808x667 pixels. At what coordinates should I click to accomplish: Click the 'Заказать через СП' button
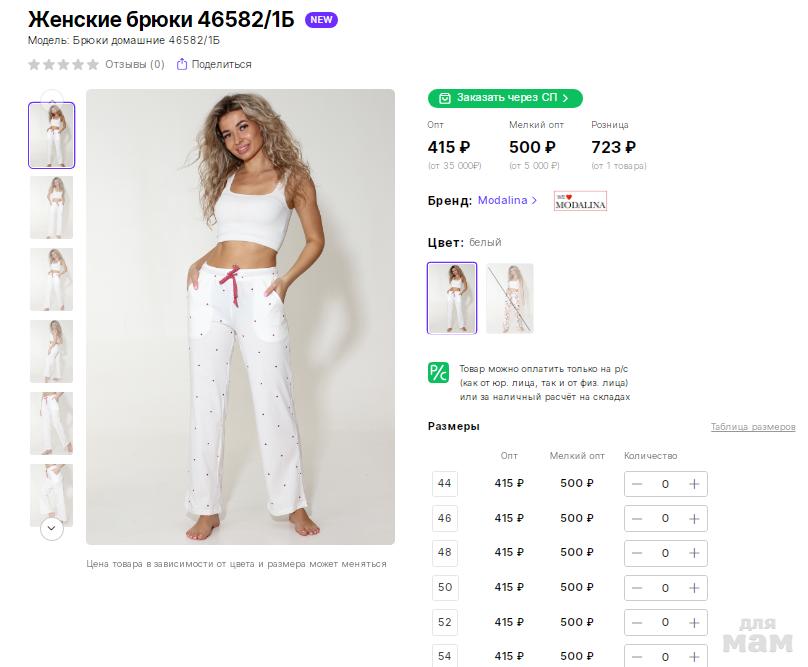click(x=505, y=98)
